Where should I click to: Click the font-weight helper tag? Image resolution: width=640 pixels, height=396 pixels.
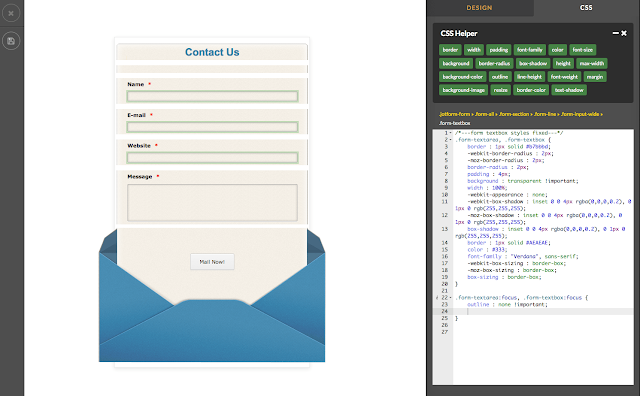point(564,77)
